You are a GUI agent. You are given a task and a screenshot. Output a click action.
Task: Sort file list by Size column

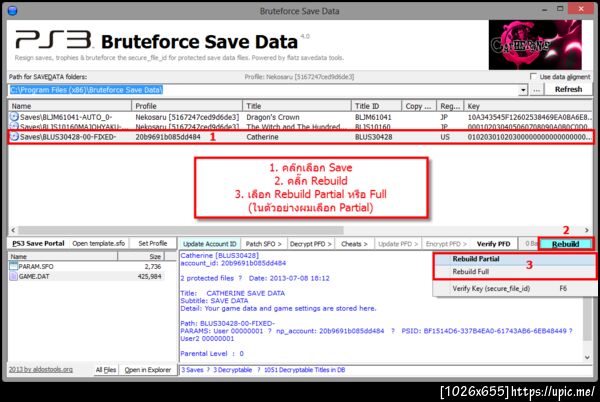click(x=141, y=256)
